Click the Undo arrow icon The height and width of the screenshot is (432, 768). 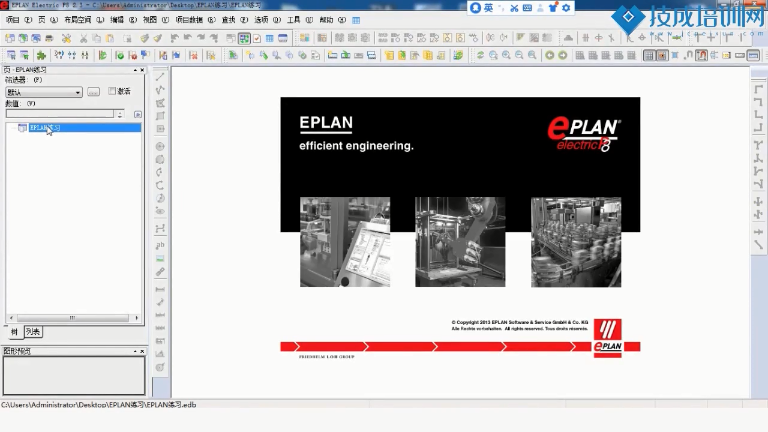click(188, 38)
